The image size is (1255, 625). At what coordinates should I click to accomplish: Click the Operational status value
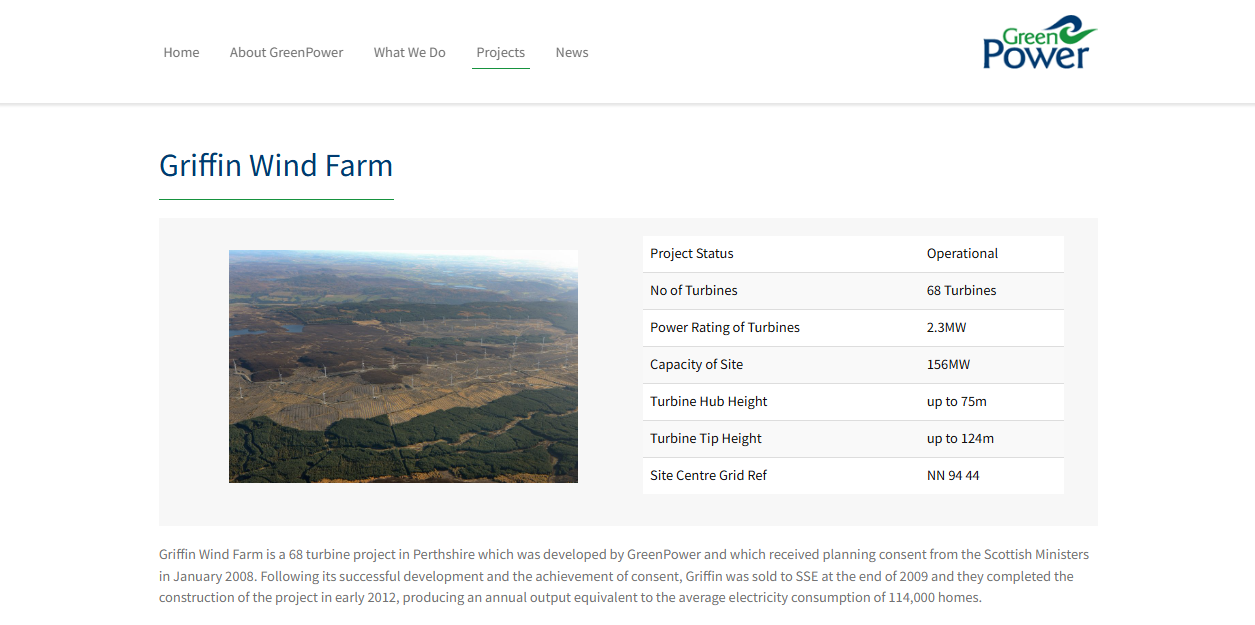coord(961,253)
